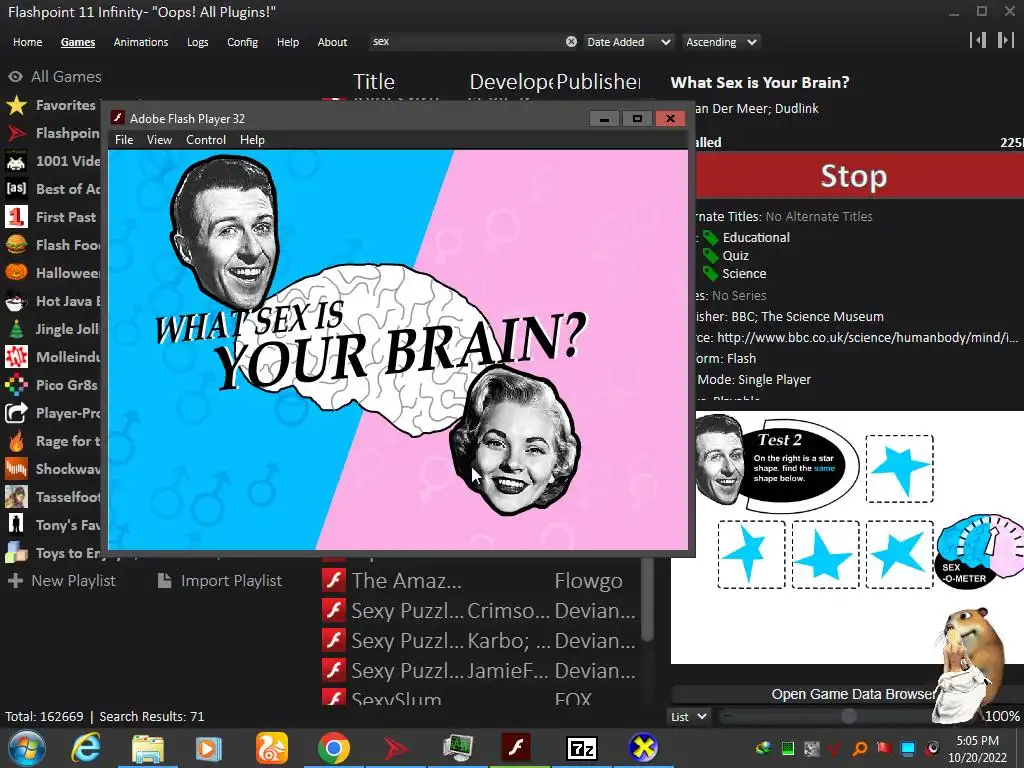Switch to the Animations tab
This screenshot has width=1024, height=768.
(x=140, y=42)
